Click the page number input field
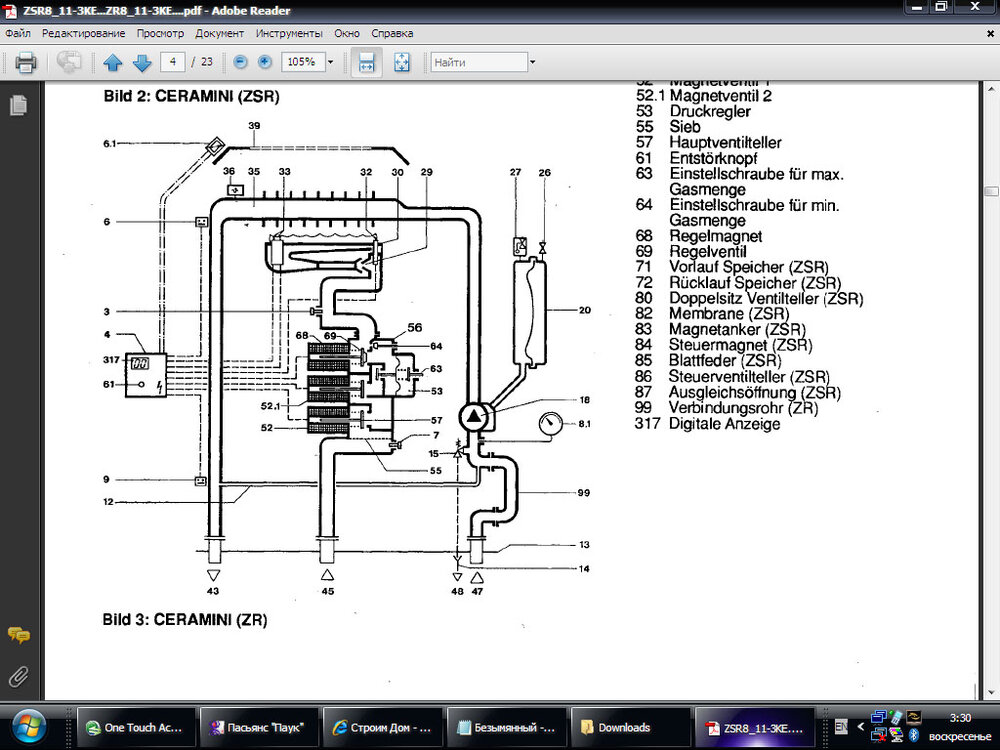 coord(174,62)
